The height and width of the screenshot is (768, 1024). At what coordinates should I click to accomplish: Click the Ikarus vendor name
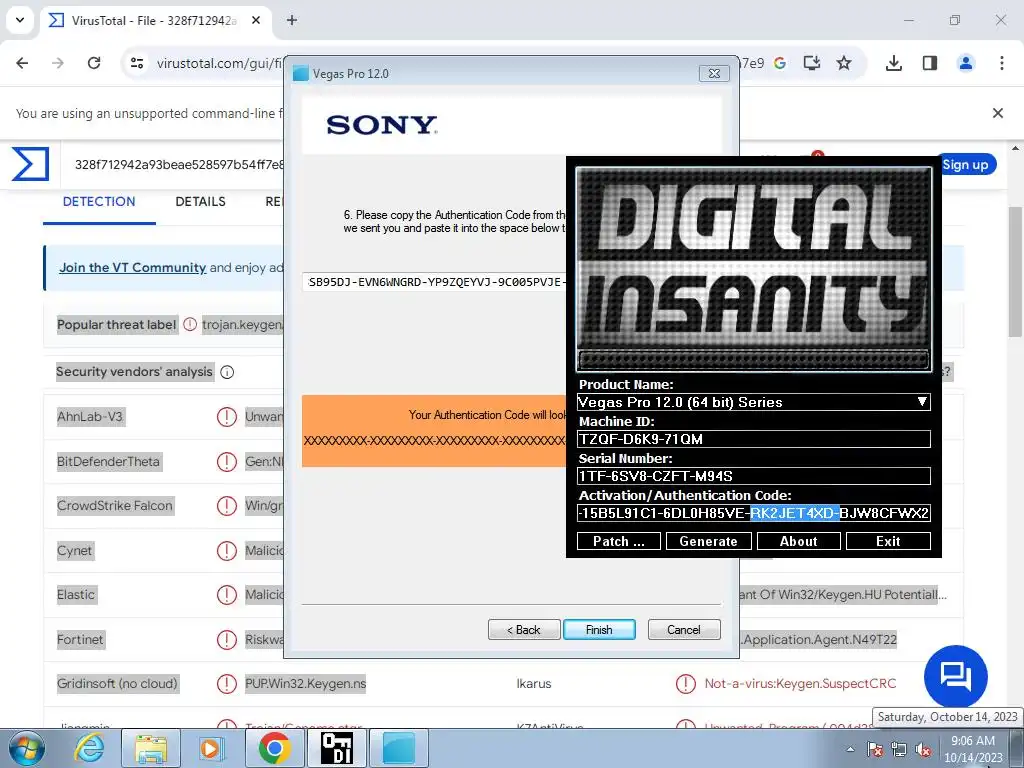click(534, 684)
